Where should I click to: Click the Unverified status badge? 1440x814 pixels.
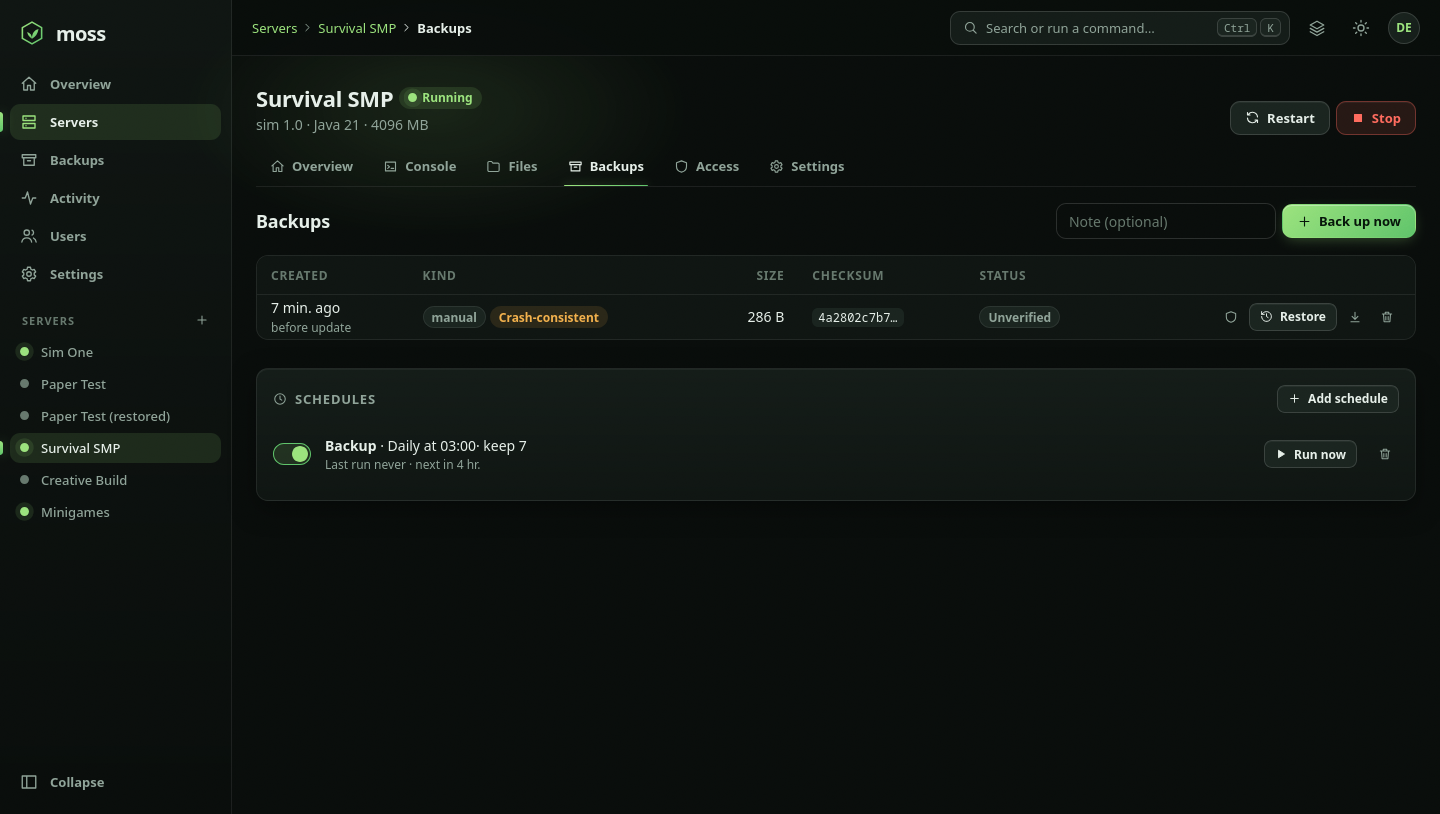tap(1019, 317)
